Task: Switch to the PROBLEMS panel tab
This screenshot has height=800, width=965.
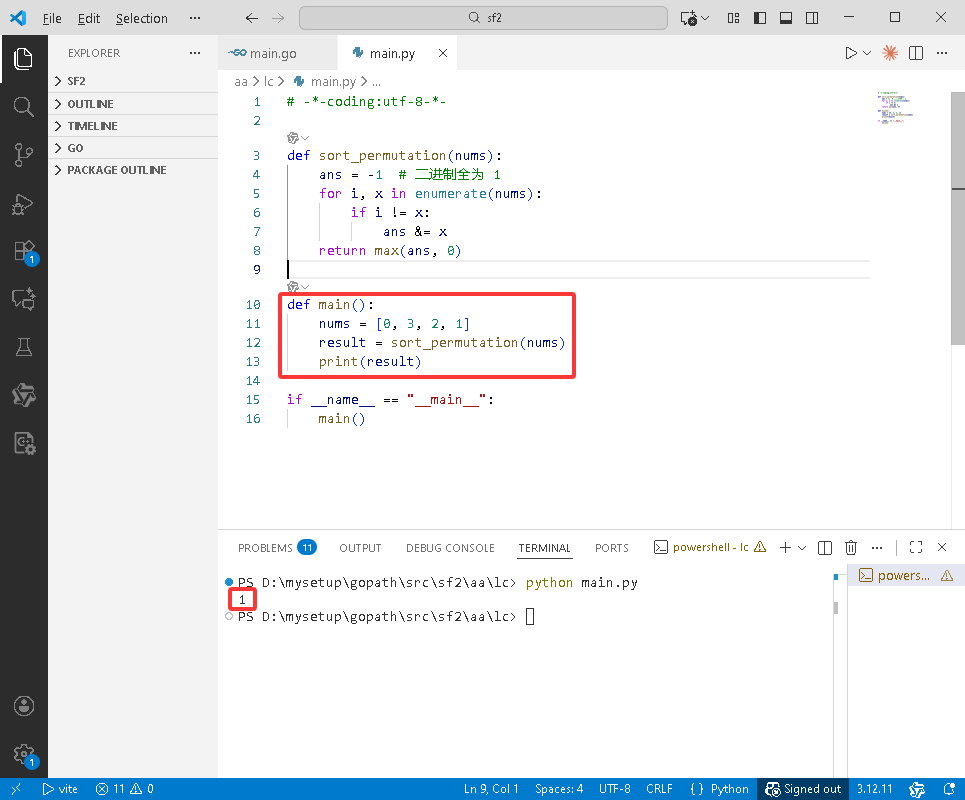Action: coord(277,548)
